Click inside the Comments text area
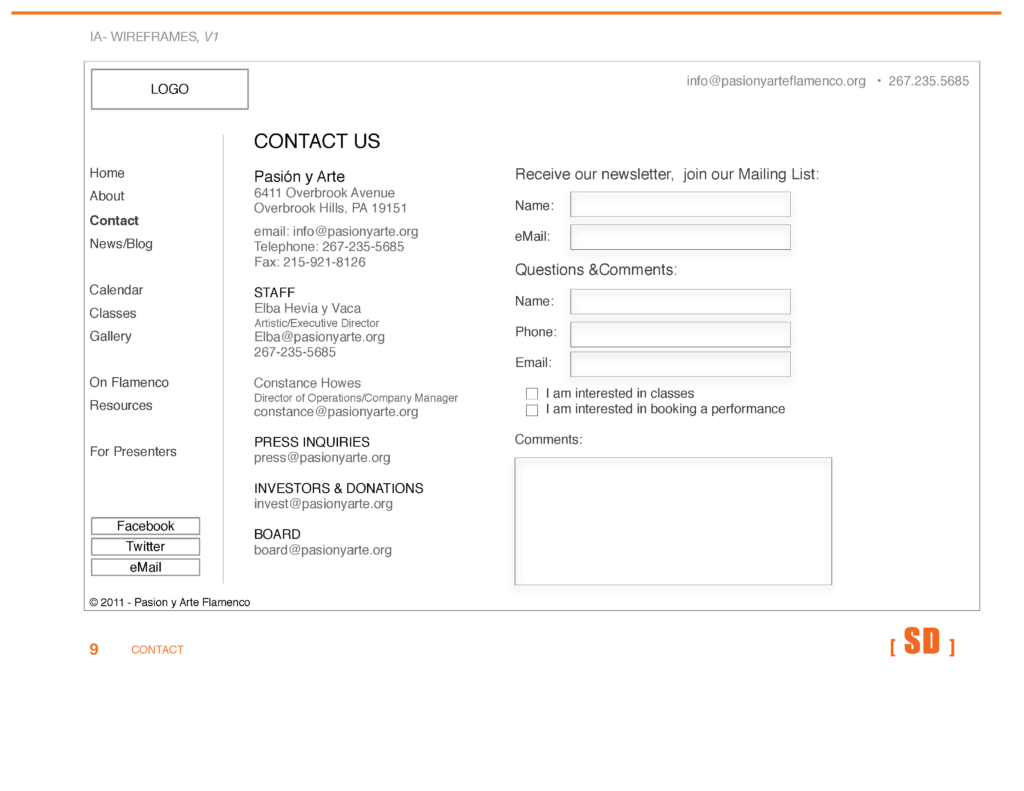1024x791 pixels. tap(673, 521)
